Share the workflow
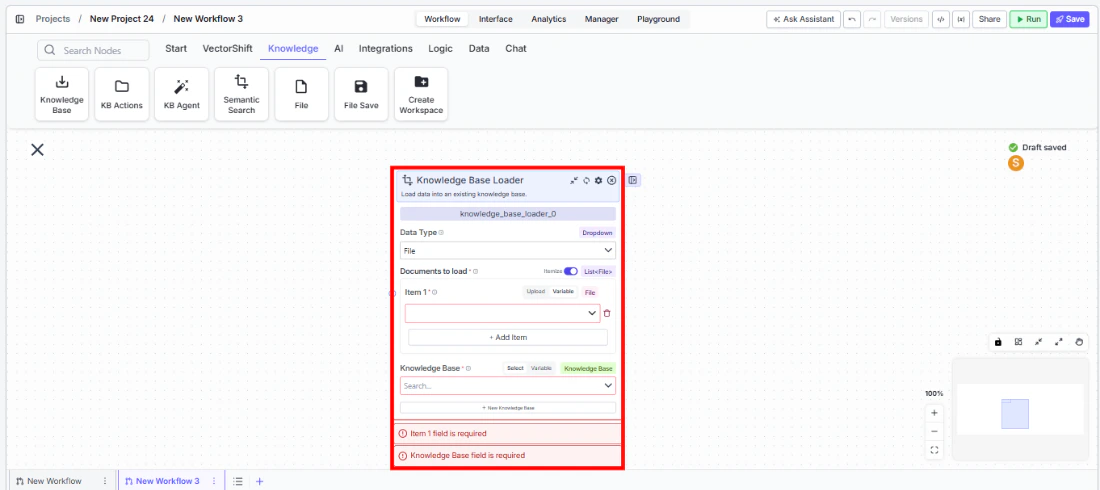The width and height of the screenshot is (1100, 490). (989, 19)
